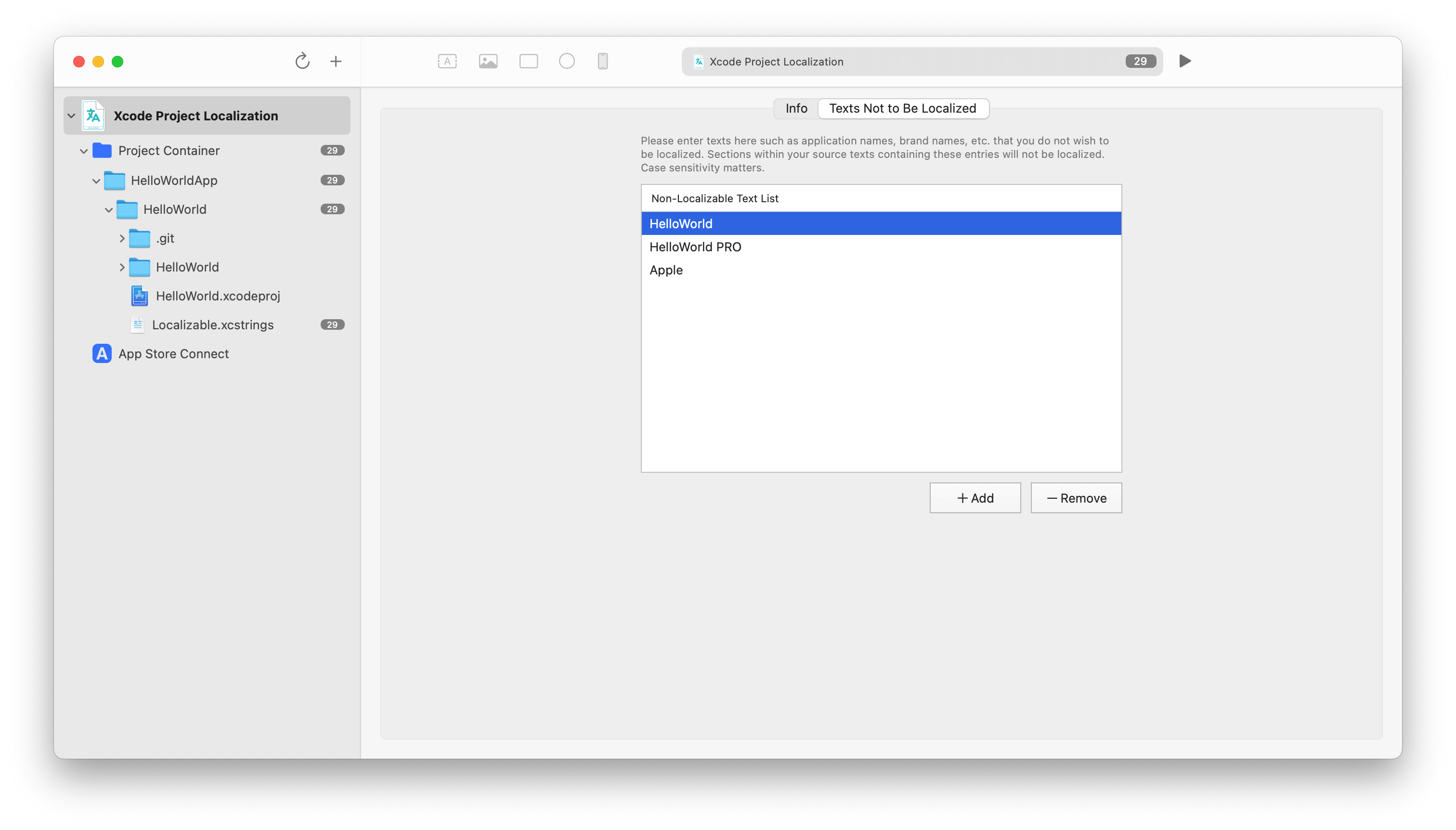Select the HelloWorld PRO list entry
The width and height of the screenshot is (1456, 830).
pyautogui.click(x=881, y=247)
